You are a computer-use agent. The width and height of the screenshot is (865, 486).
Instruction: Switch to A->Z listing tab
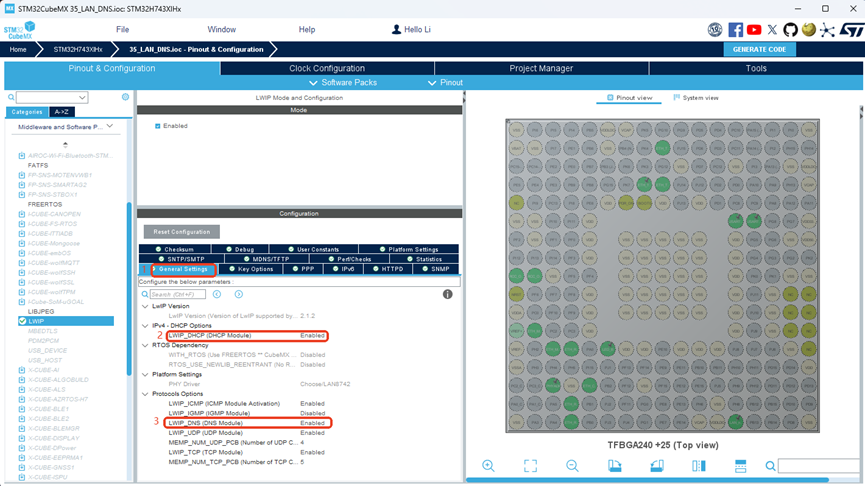(62, 111)
